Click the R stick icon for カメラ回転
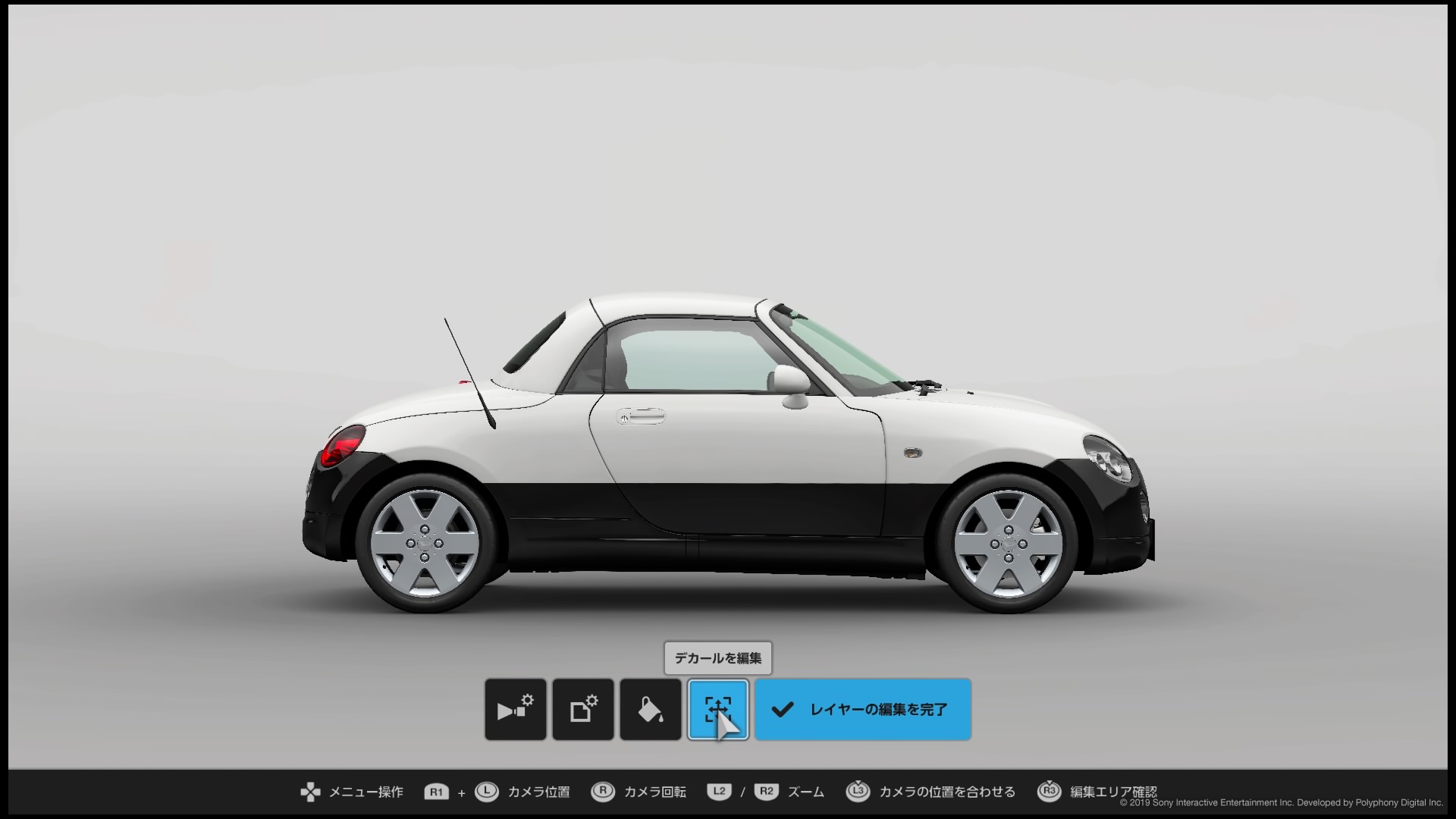The width and height of the screenshot is (1456, 819). [x=603, y=792]
